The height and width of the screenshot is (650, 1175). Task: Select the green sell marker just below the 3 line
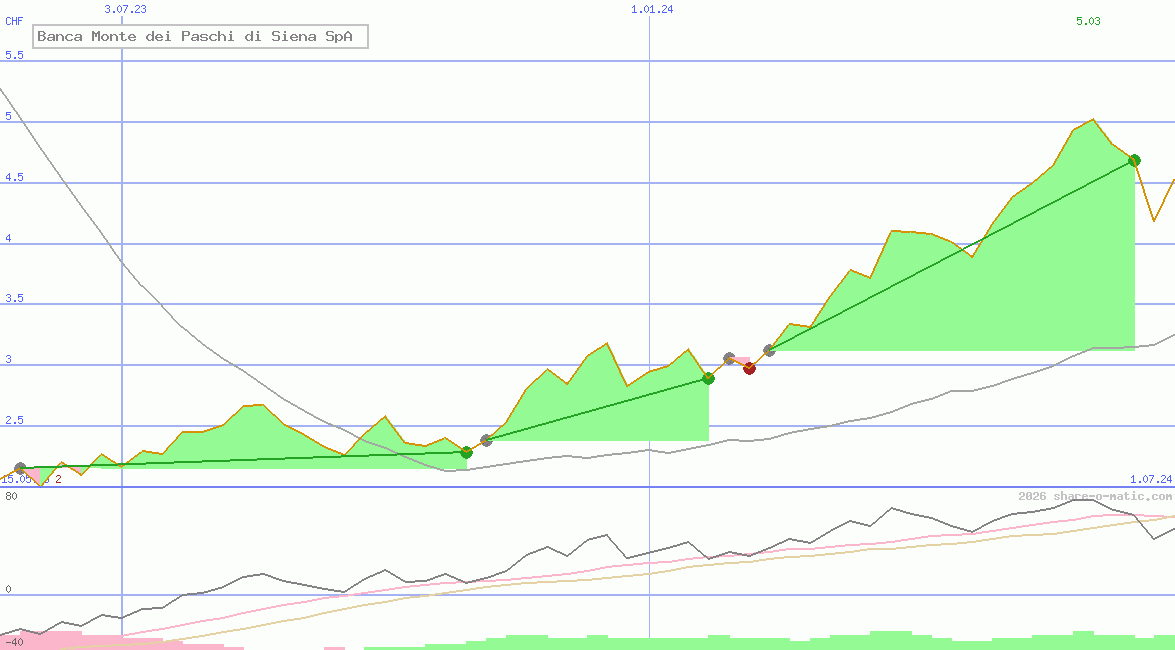click(708, 378)
